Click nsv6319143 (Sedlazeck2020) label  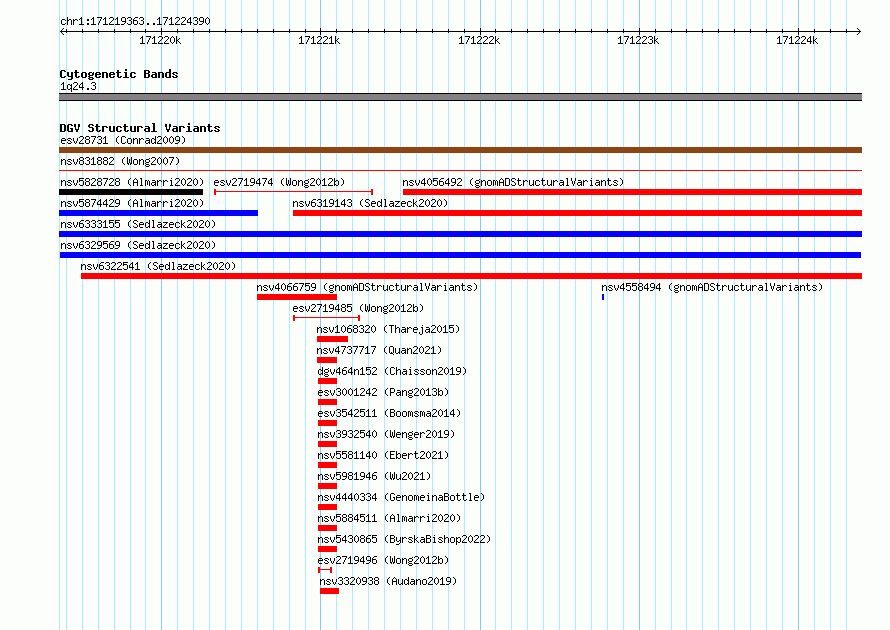(370, 203)
